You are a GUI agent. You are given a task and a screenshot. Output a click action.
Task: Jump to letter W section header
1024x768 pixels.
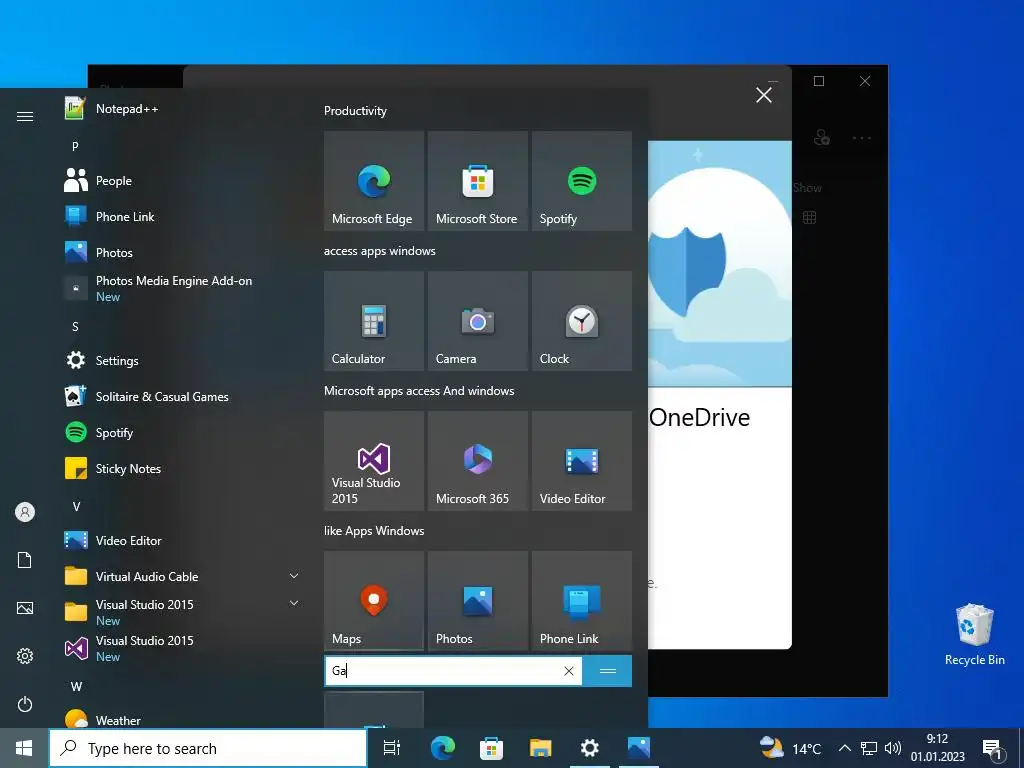point(76,686)
